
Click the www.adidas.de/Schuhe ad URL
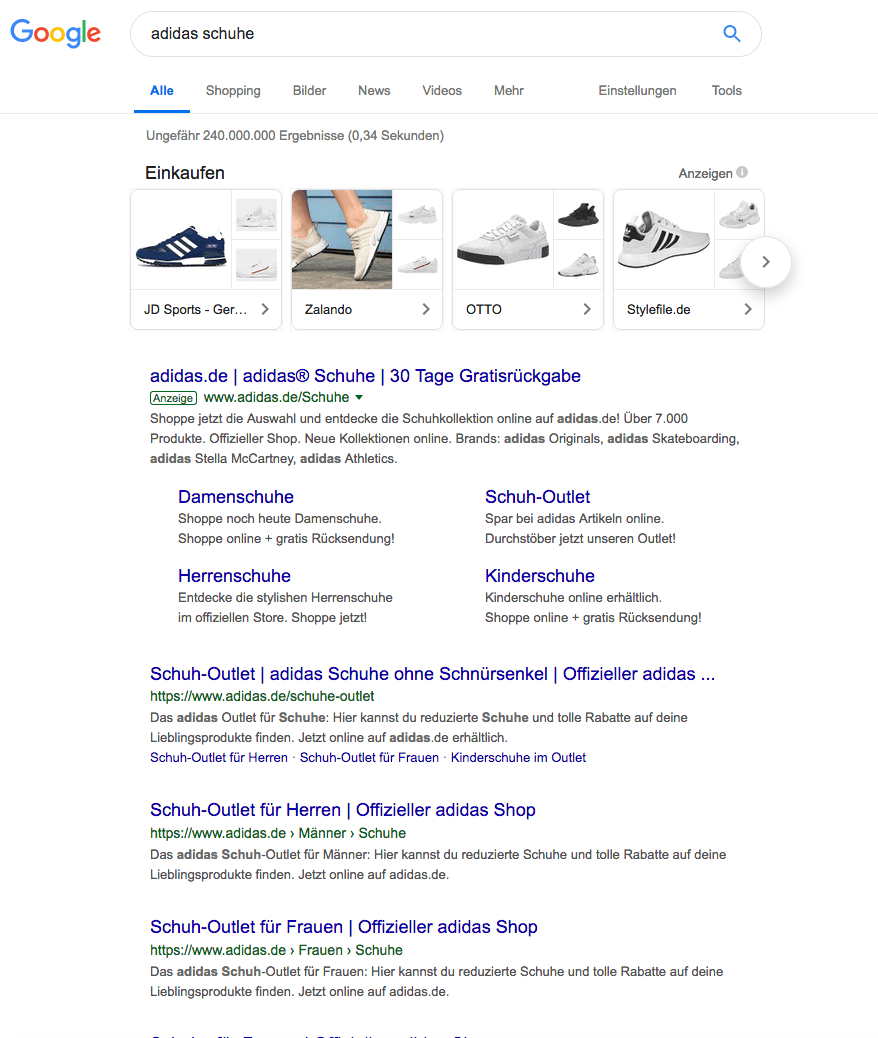[276, 397]
